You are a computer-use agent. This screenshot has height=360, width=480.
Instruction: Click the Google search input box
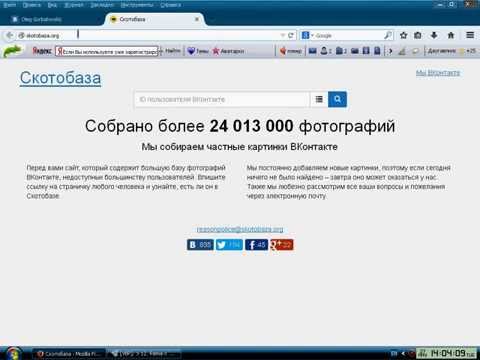348,35
